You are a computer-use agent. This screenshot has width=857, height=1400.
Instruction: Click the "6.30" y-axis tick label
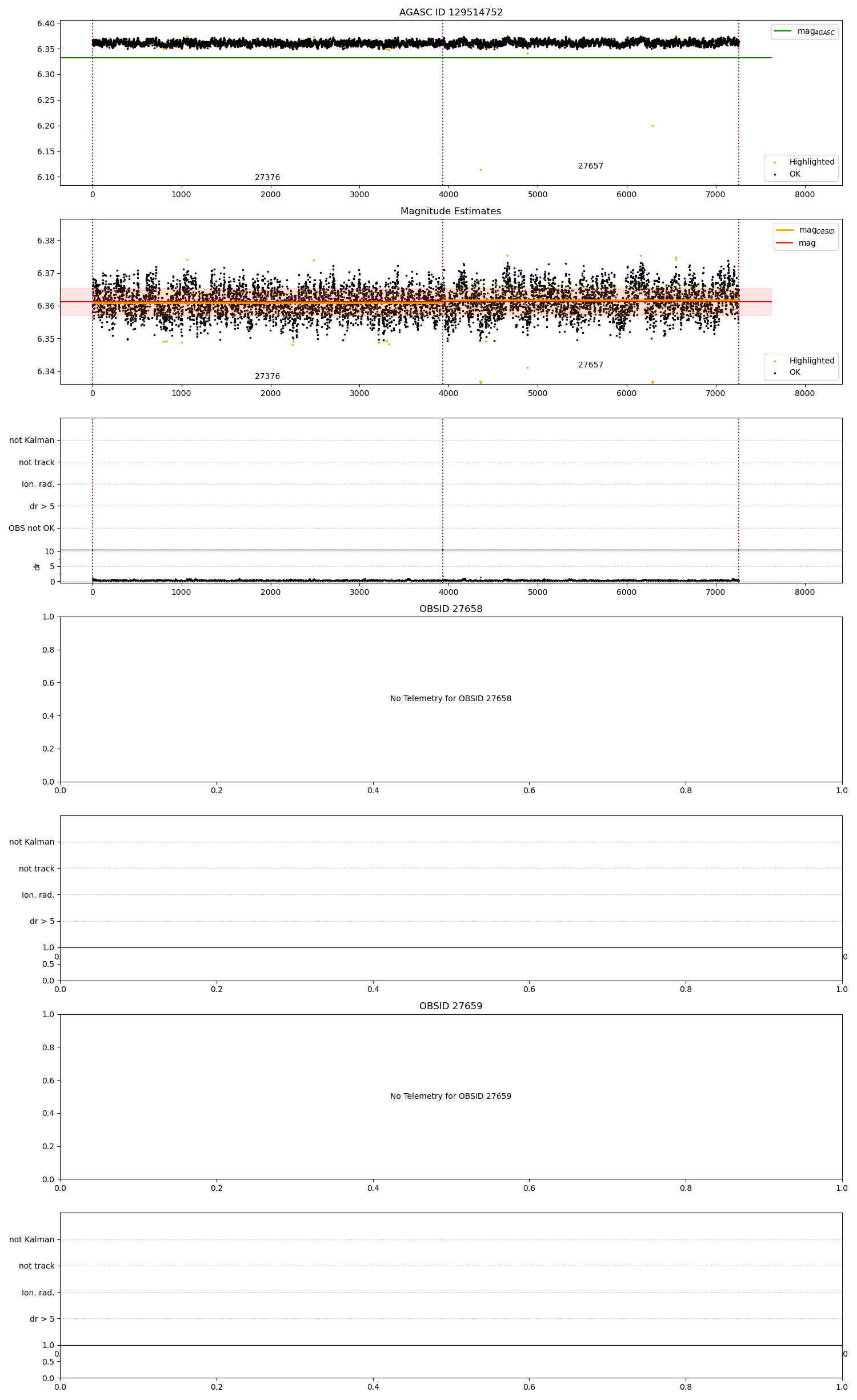(x=46, y=75)
